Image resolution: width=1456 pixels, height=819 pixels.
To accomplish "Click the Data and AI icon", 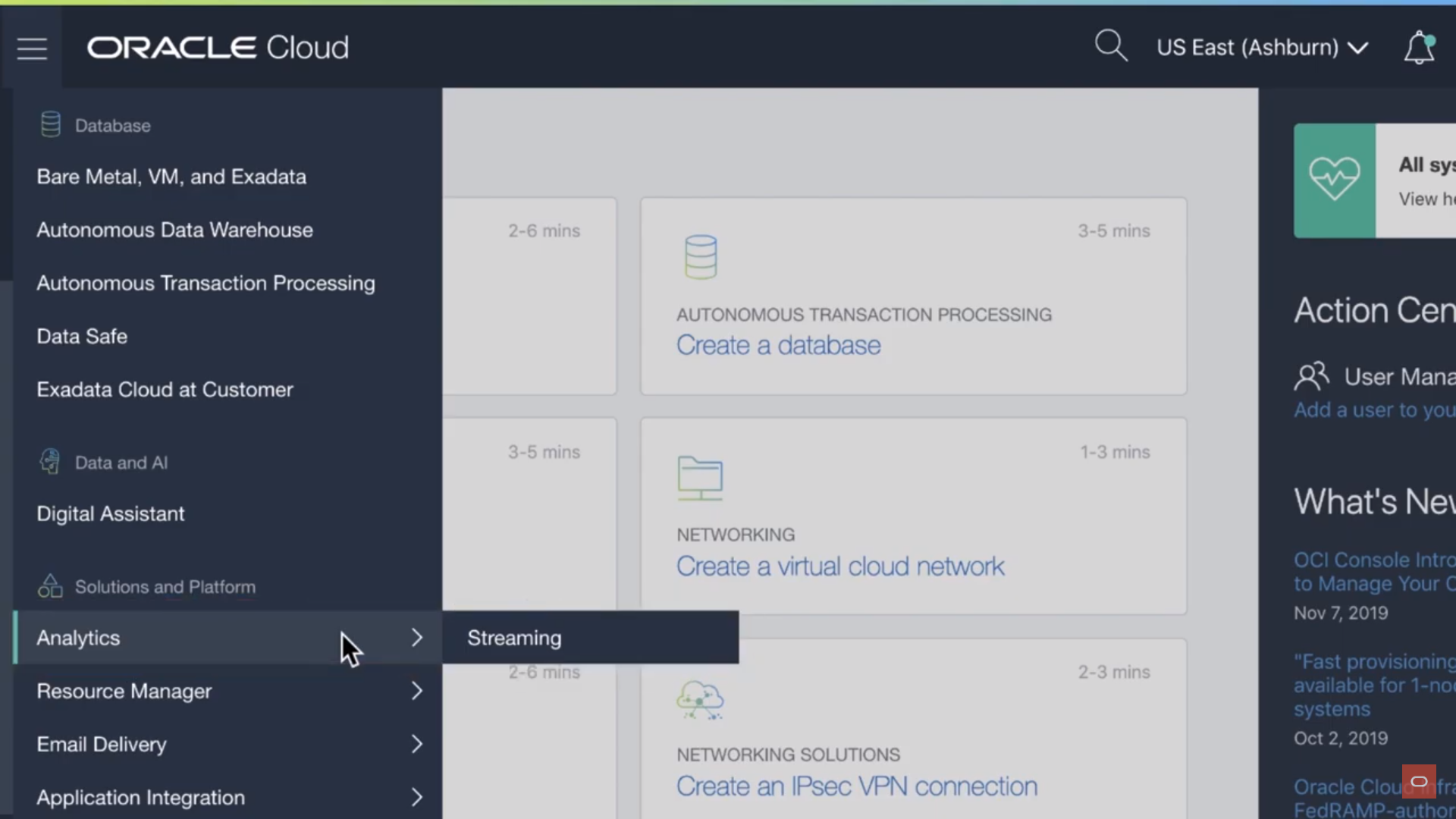I will [x=50, y=461].
